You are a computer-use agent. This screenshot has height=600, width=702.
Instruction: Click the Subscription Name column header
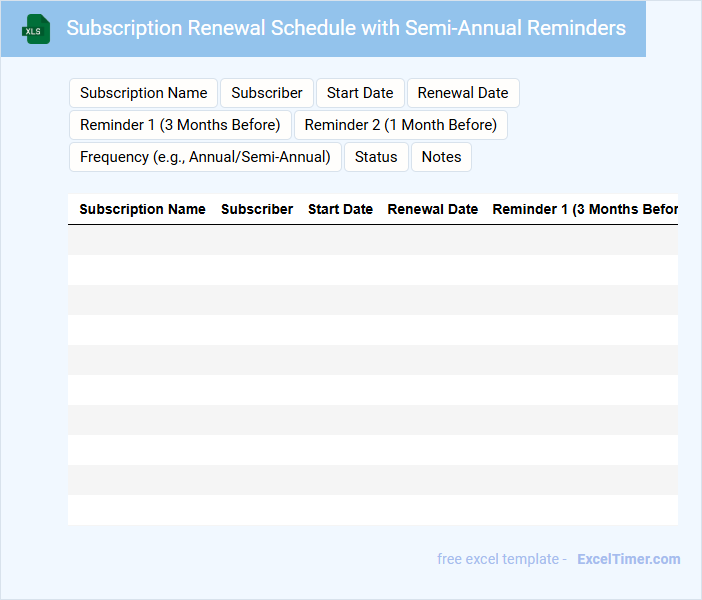point(142,209)
